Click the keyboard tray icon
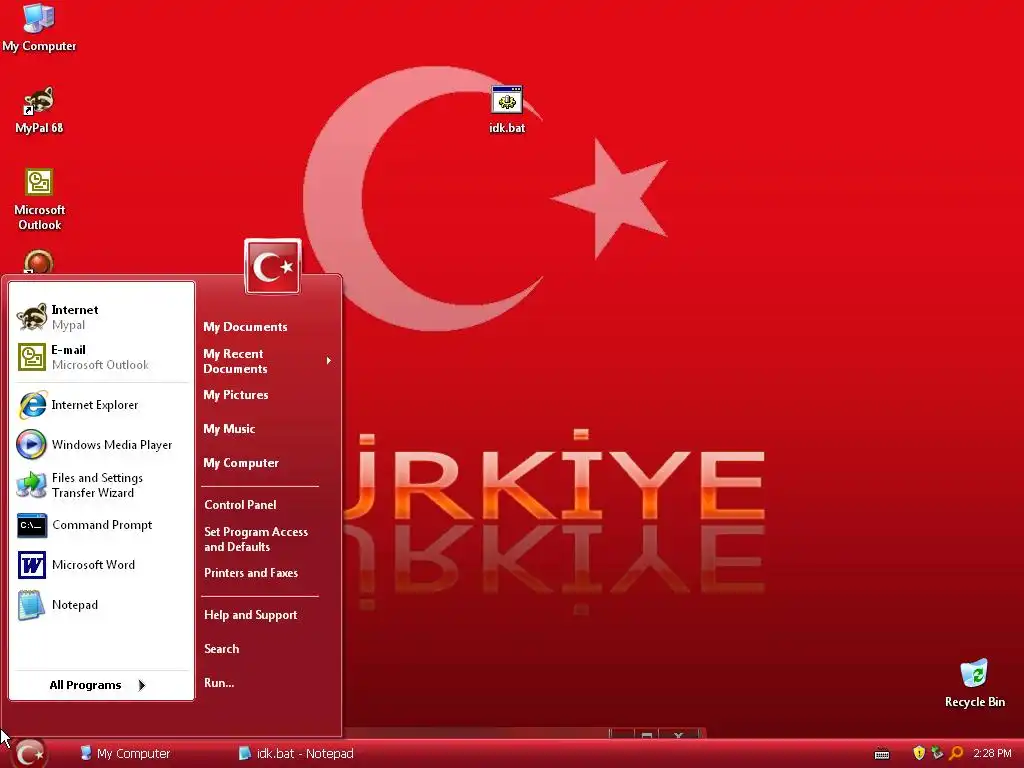Viewport: 1024px width, 768px height. 882,754
